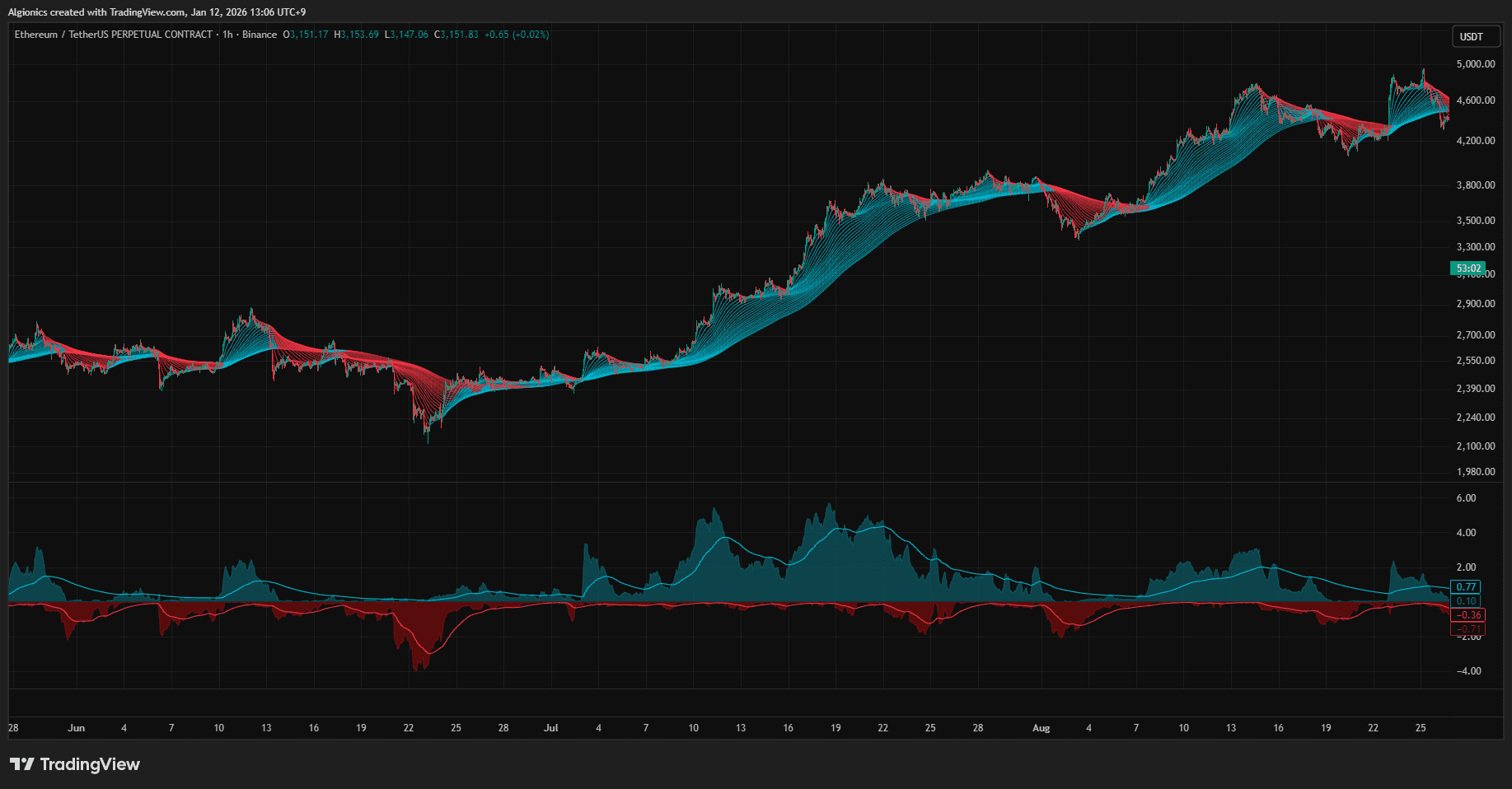Click the high value H3,153.69
This screenshot has width=1512, height=789.
357,35
